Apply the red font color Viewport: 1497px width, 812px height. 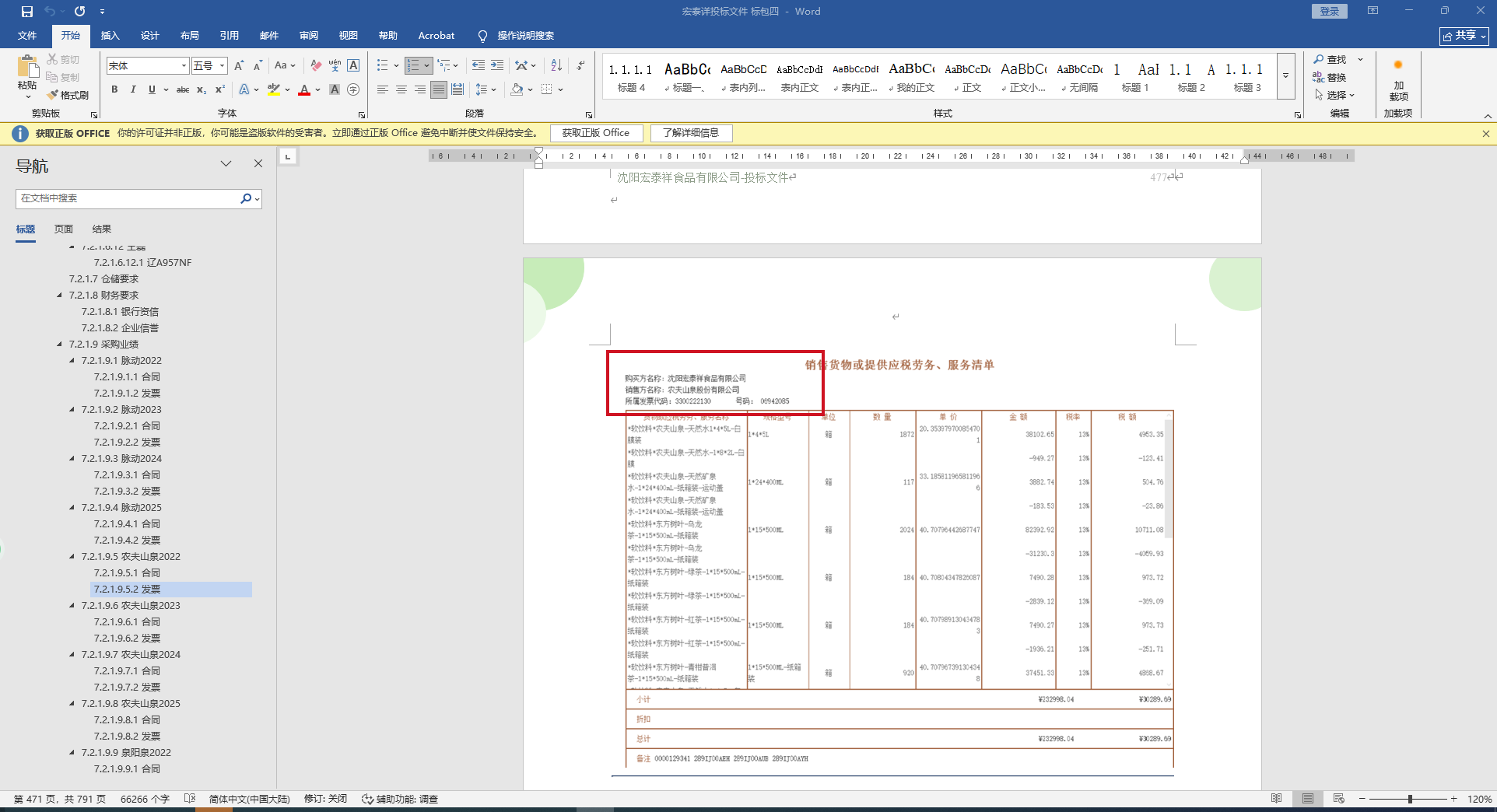click(304, 89)
